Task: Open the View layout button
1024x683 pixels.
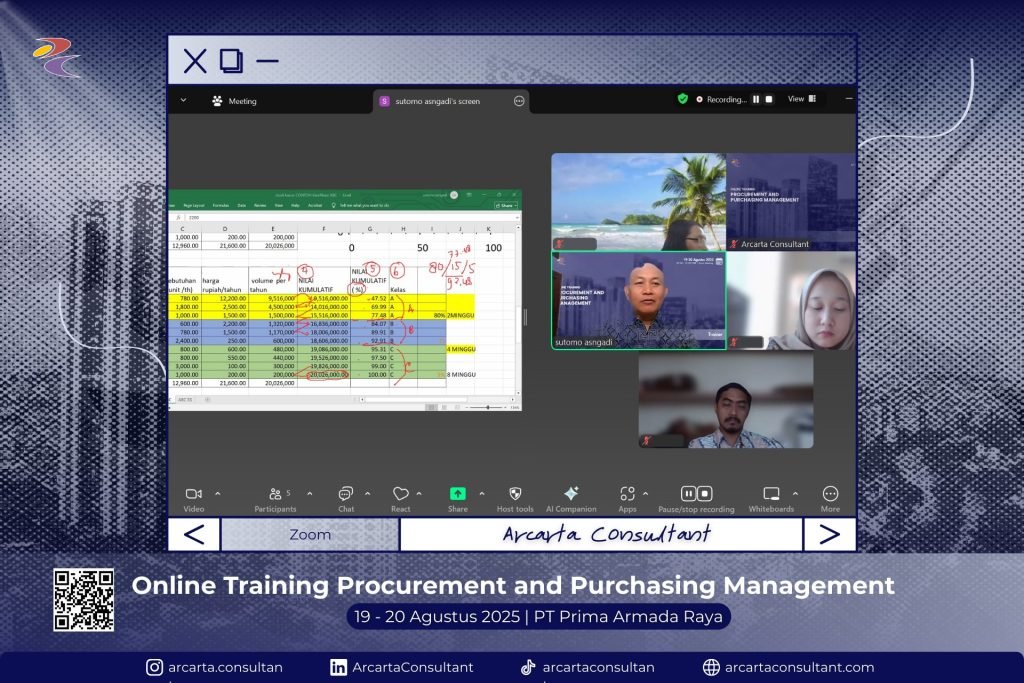Action: pyautogui.click(x=802, y=99)
